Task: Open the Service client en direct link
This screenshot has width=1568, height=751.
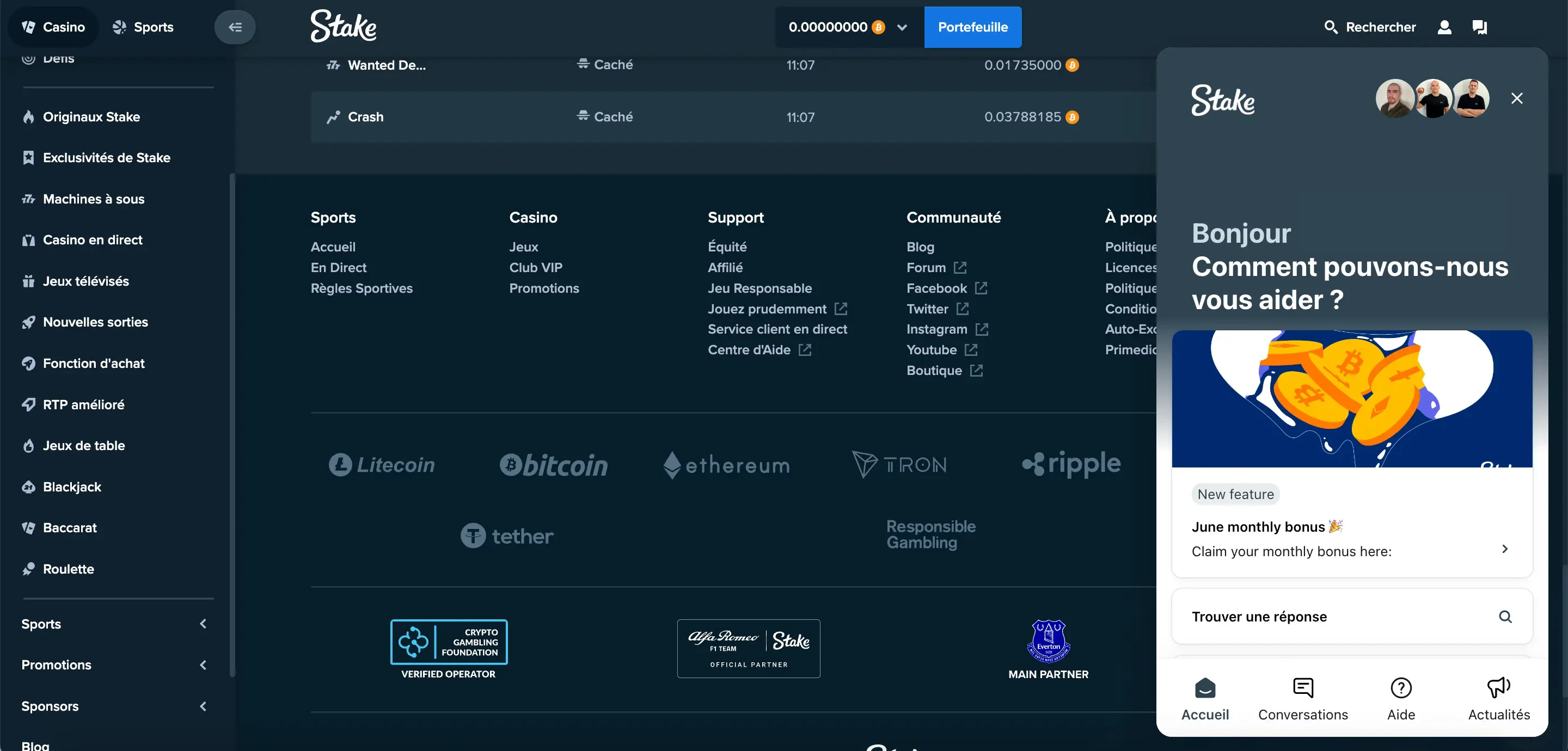Action: click(x=777, y=329)
